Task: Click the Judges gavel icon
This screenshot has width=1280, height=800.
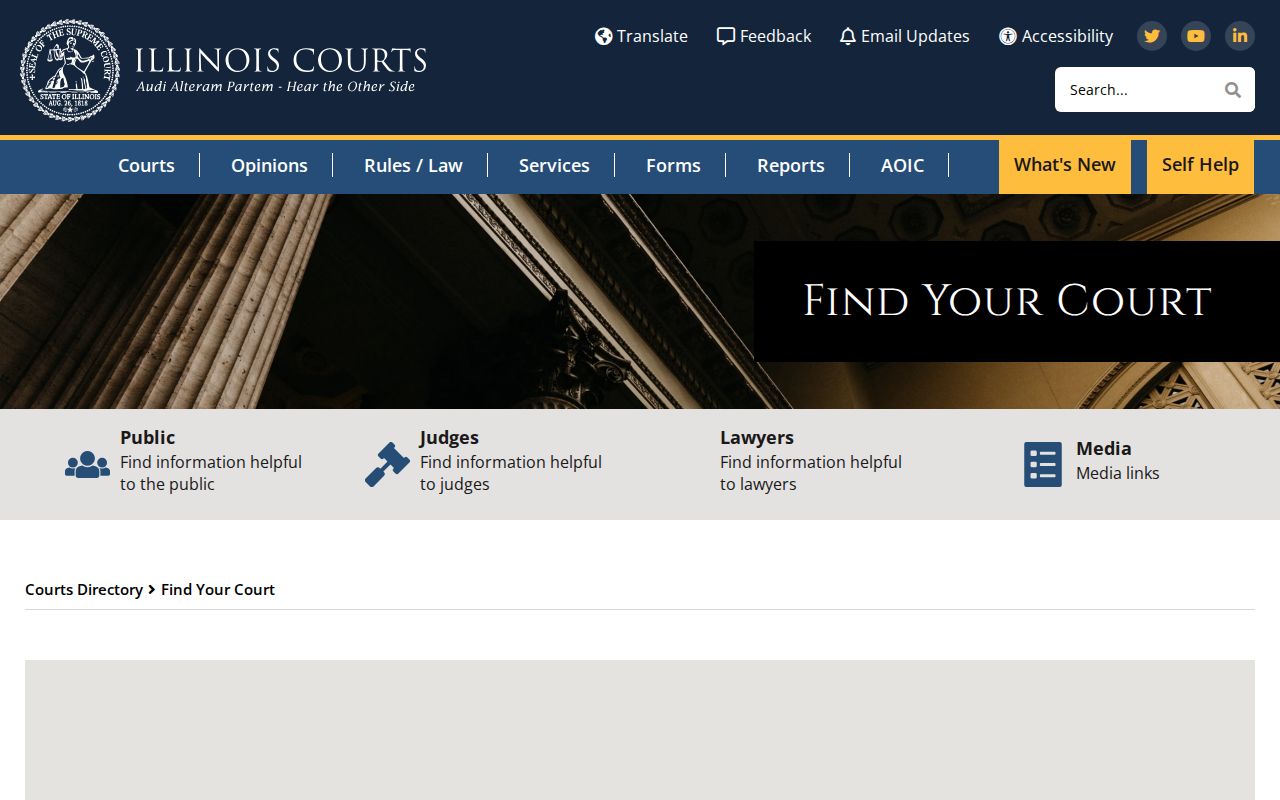Action: tap(387, 464)
